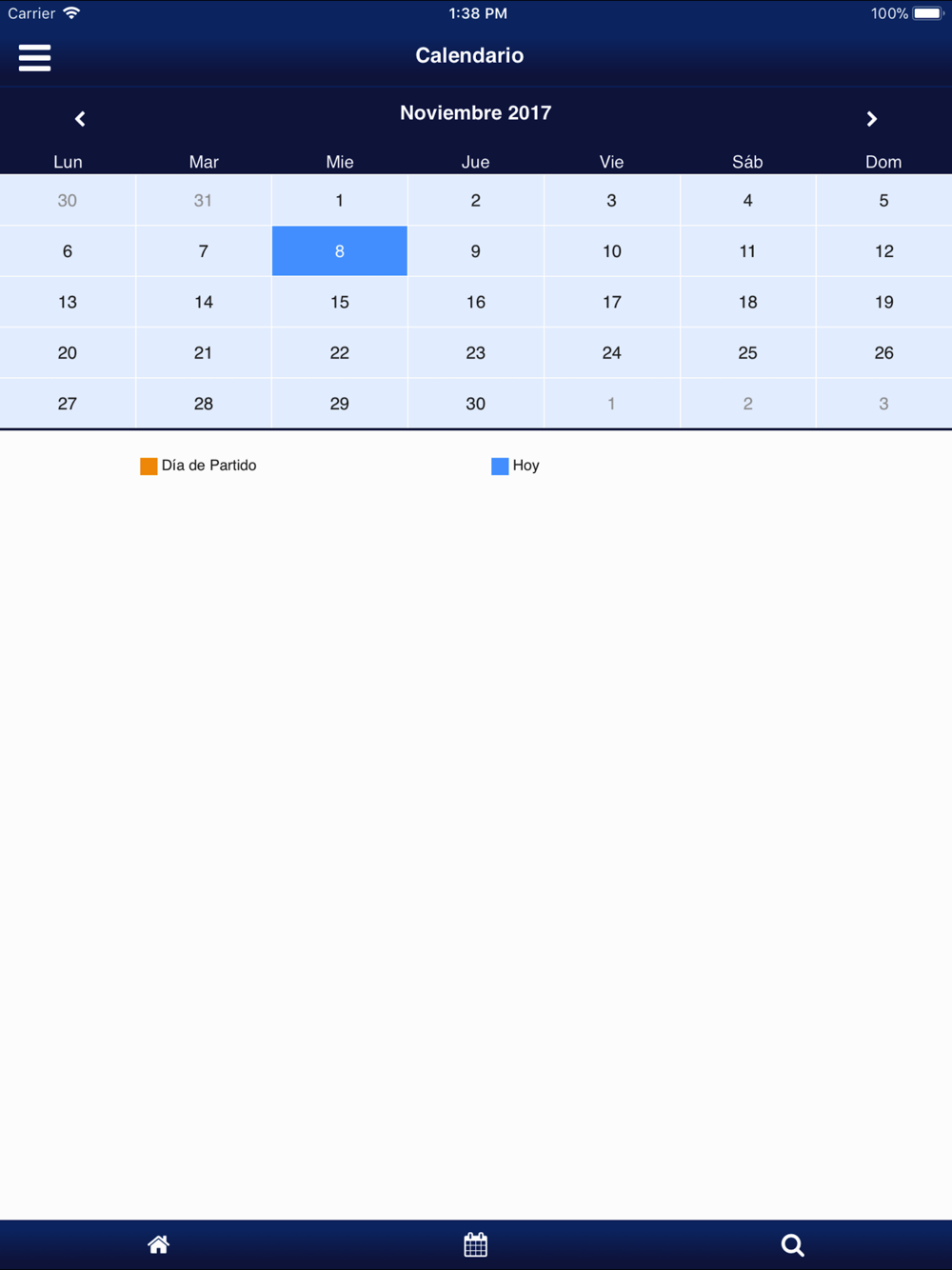Image resolution: width=952 pixels, height=1270 pixels.
Task: Open the hamburger menu
Action: pyautogui.click(x=34, y=58)
